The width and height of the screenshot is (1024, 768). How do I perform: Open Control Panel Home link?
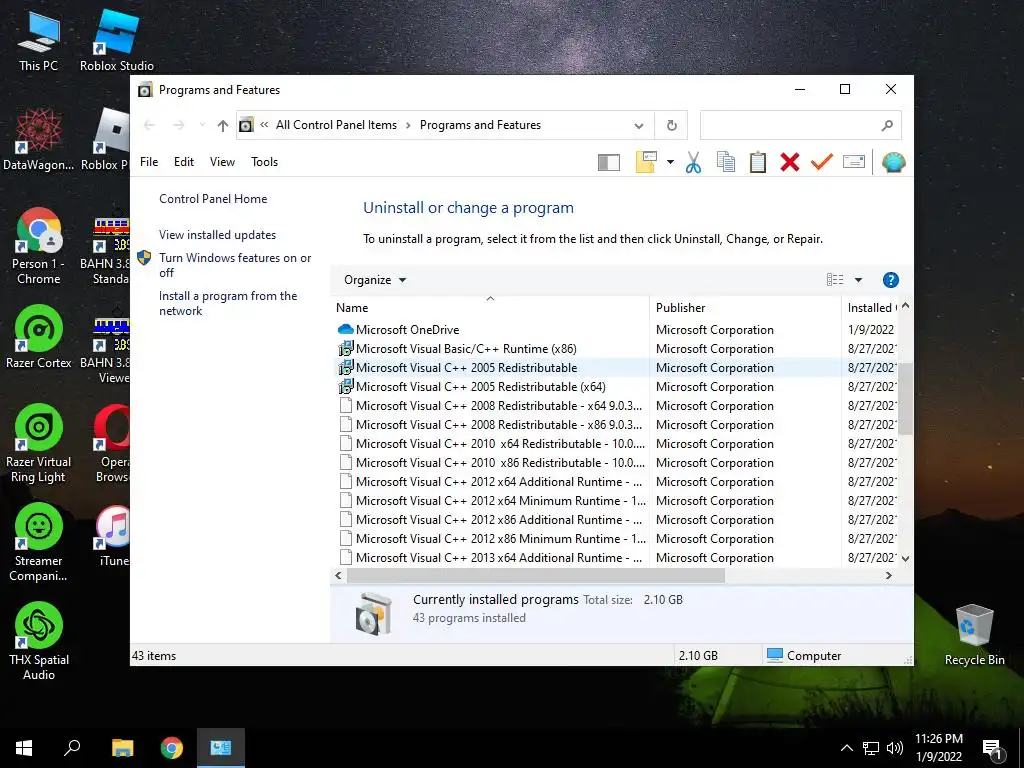point(213,199)
